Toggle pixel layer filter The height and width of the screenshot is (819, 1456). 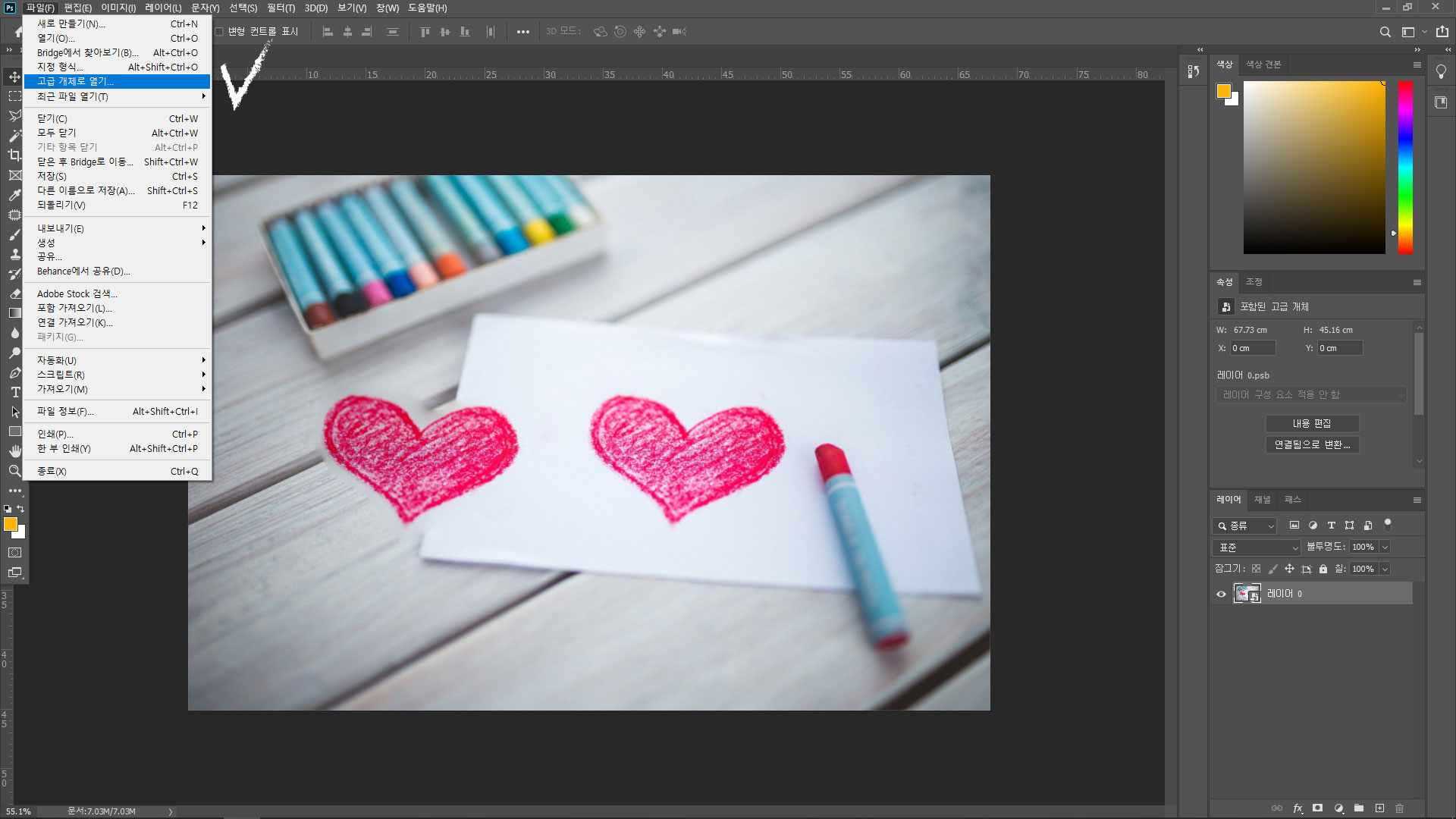click(x=1294, y=525)
